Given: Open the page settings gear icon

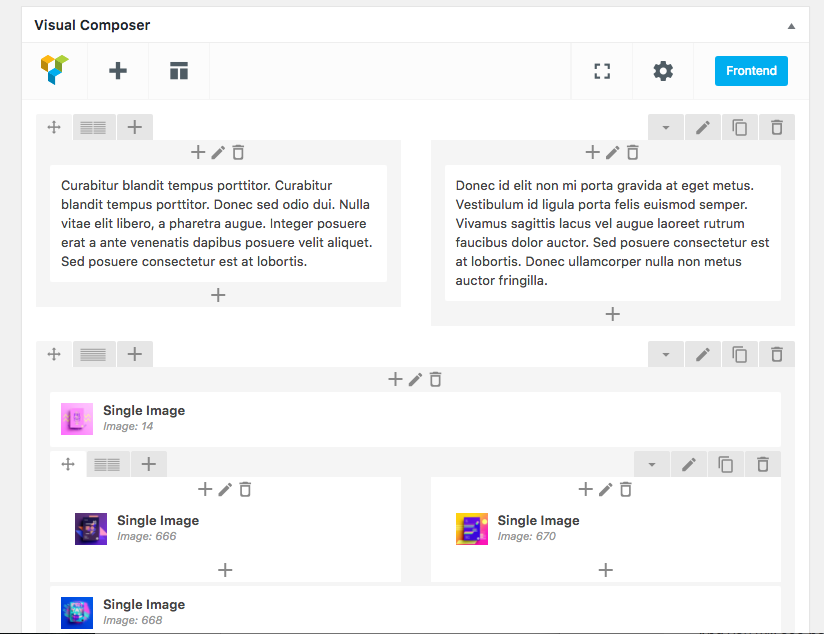Looking at the screenshot, I should (663, 71).
